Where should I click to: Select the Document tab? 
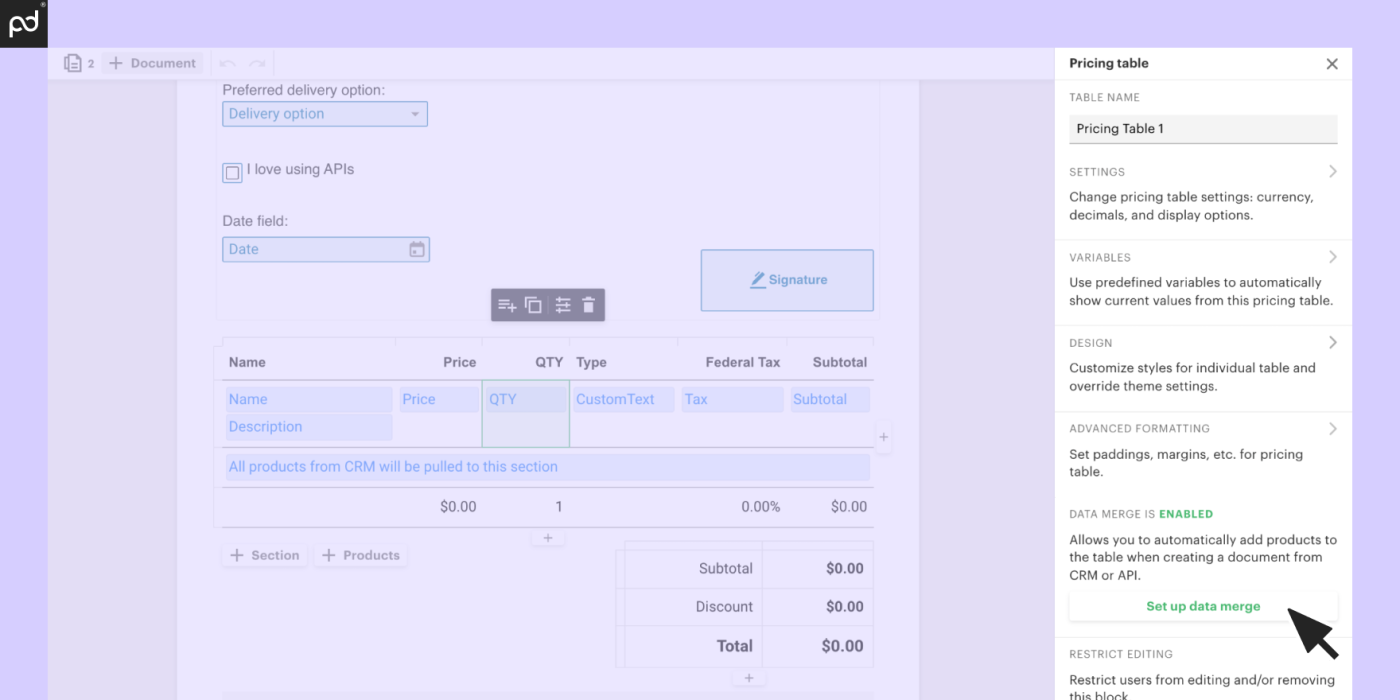152,62
